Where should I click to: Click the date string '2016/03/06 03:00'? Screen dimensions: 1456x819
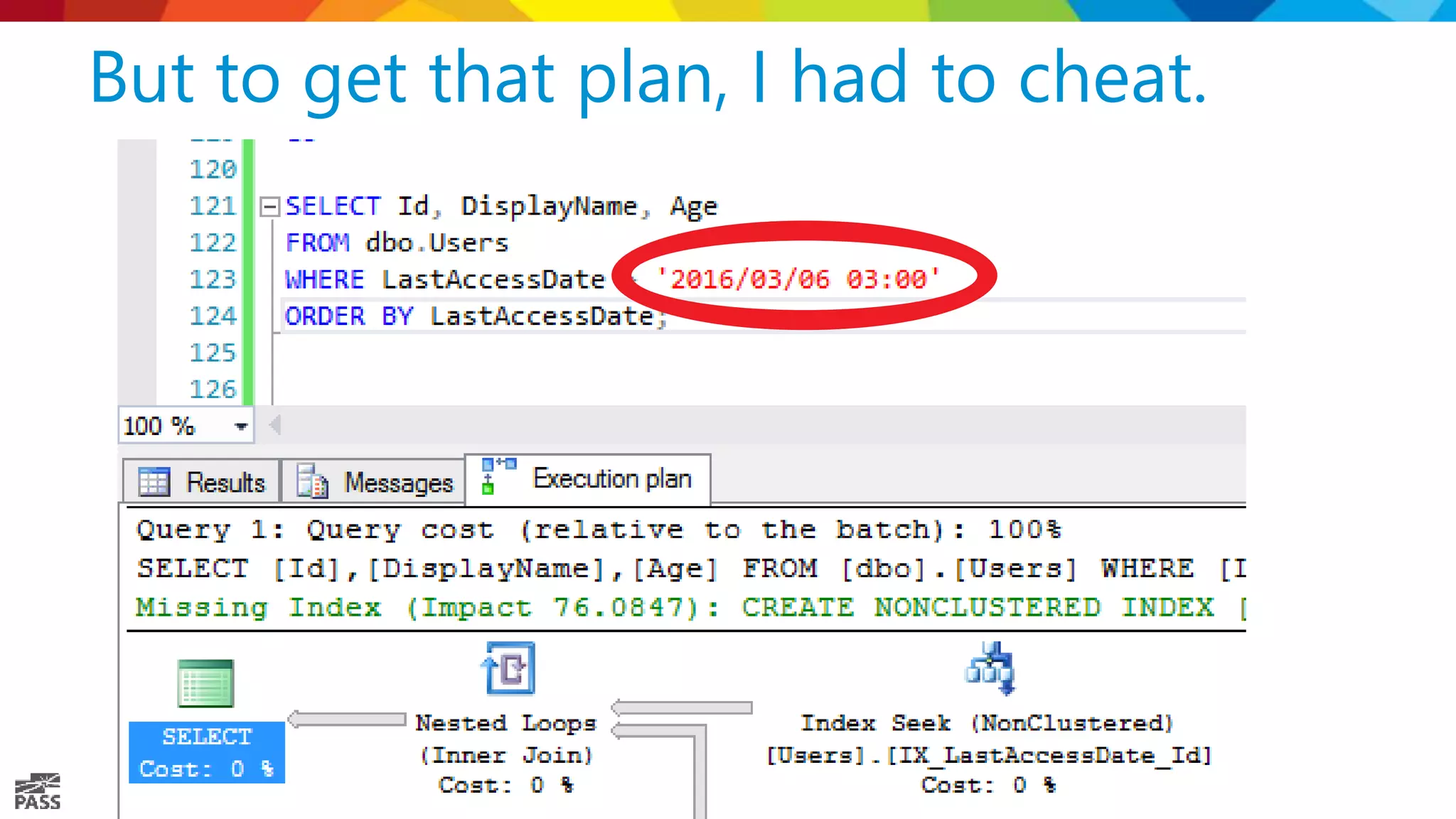(798, 279)
